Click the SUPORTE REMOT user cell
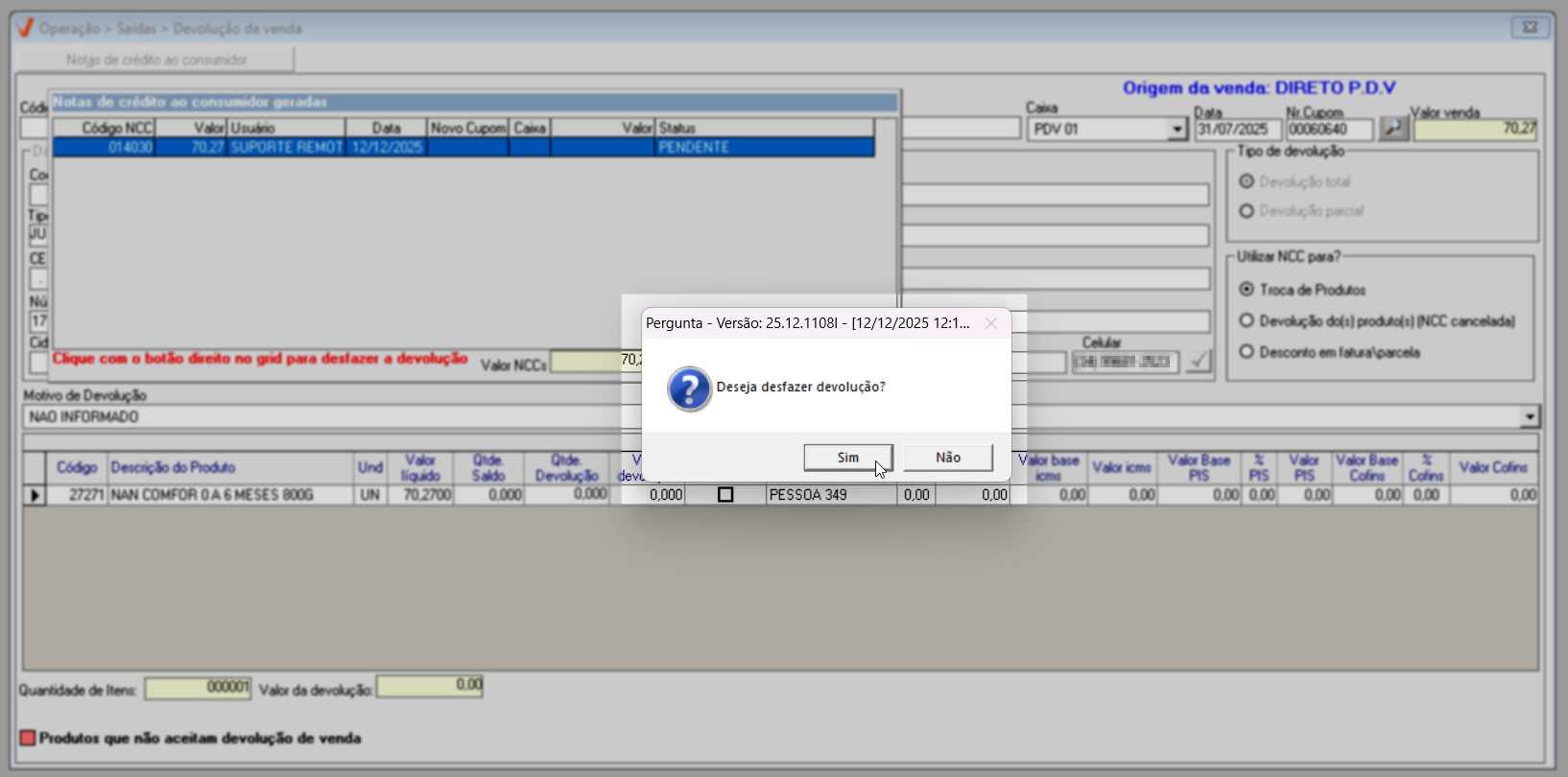Image resolution: width=1568 pixels, height=777 pixels. (286, 147)
